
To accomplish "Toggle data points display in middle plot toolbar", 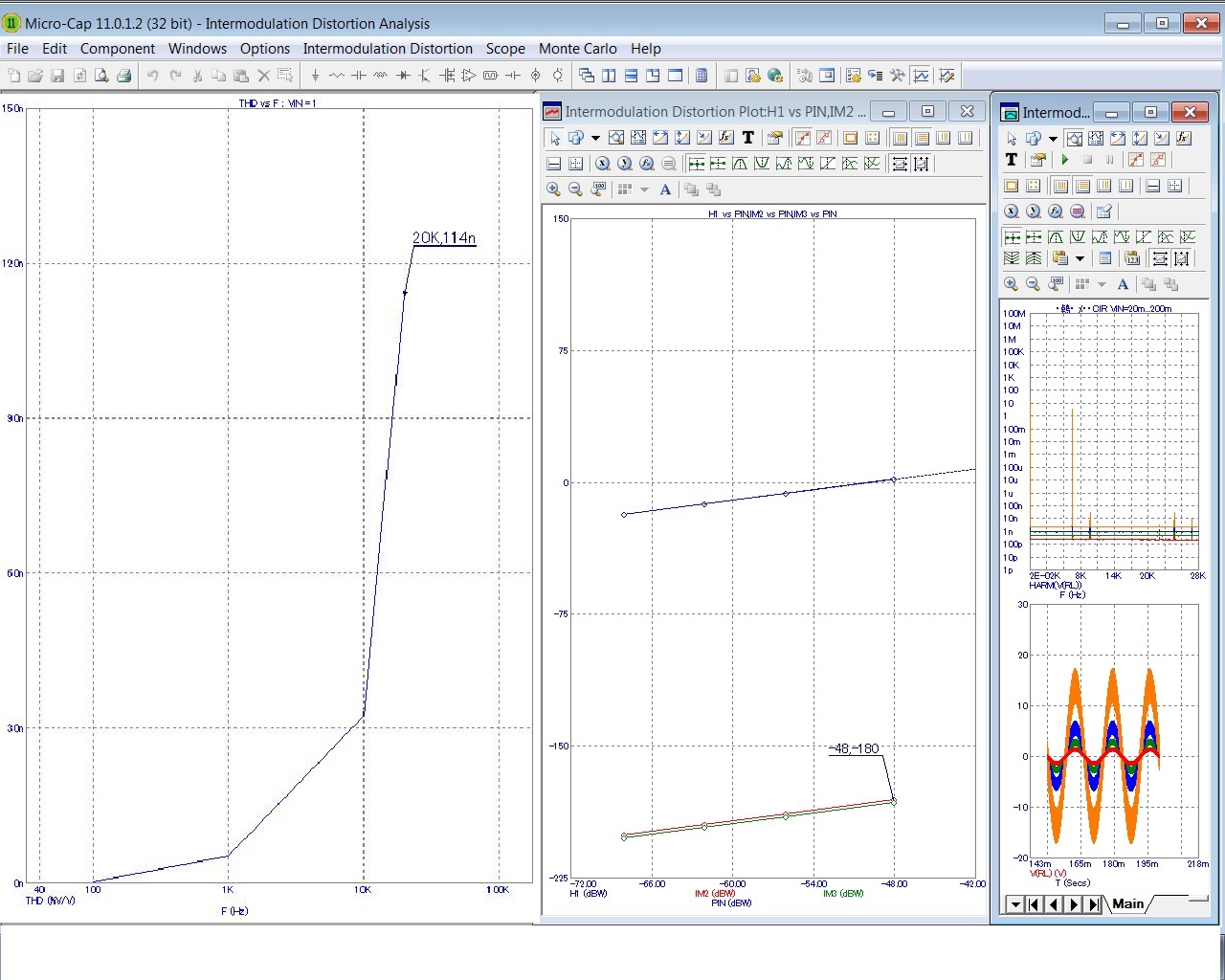I will tap(802, 138).
